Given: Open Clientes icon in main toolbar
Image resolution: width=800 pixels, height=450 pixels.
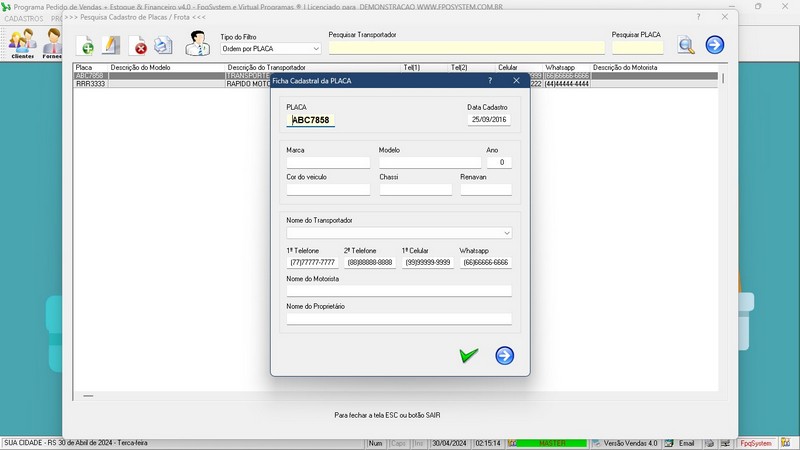Looking at the screenshot, I should coord(22,43).
